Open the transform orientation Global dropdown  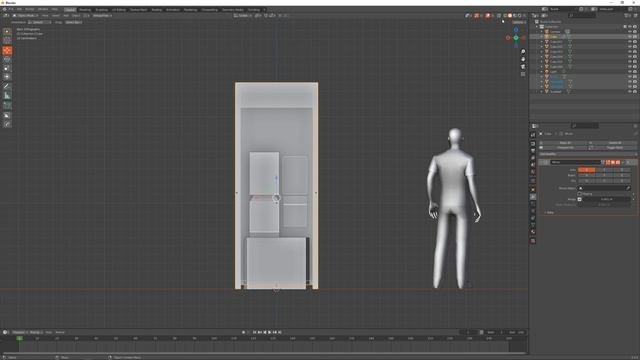[x=242, y=16]
